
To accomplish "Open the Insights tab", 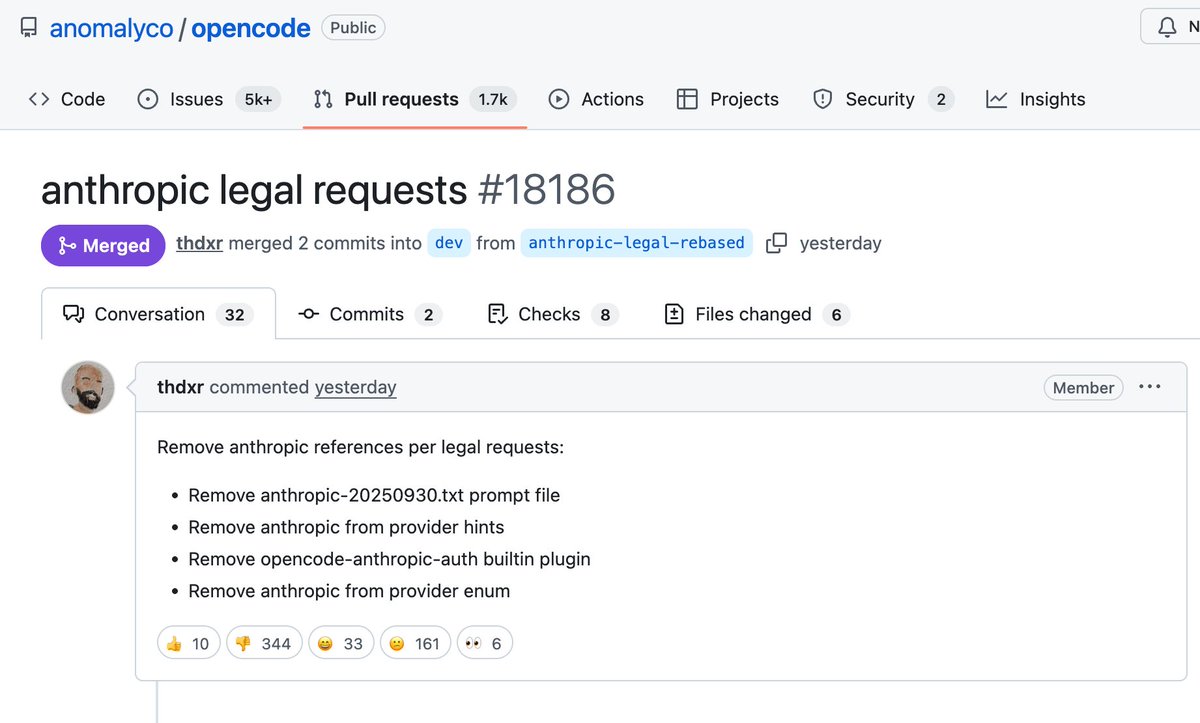I will [x=1035, y=99].
